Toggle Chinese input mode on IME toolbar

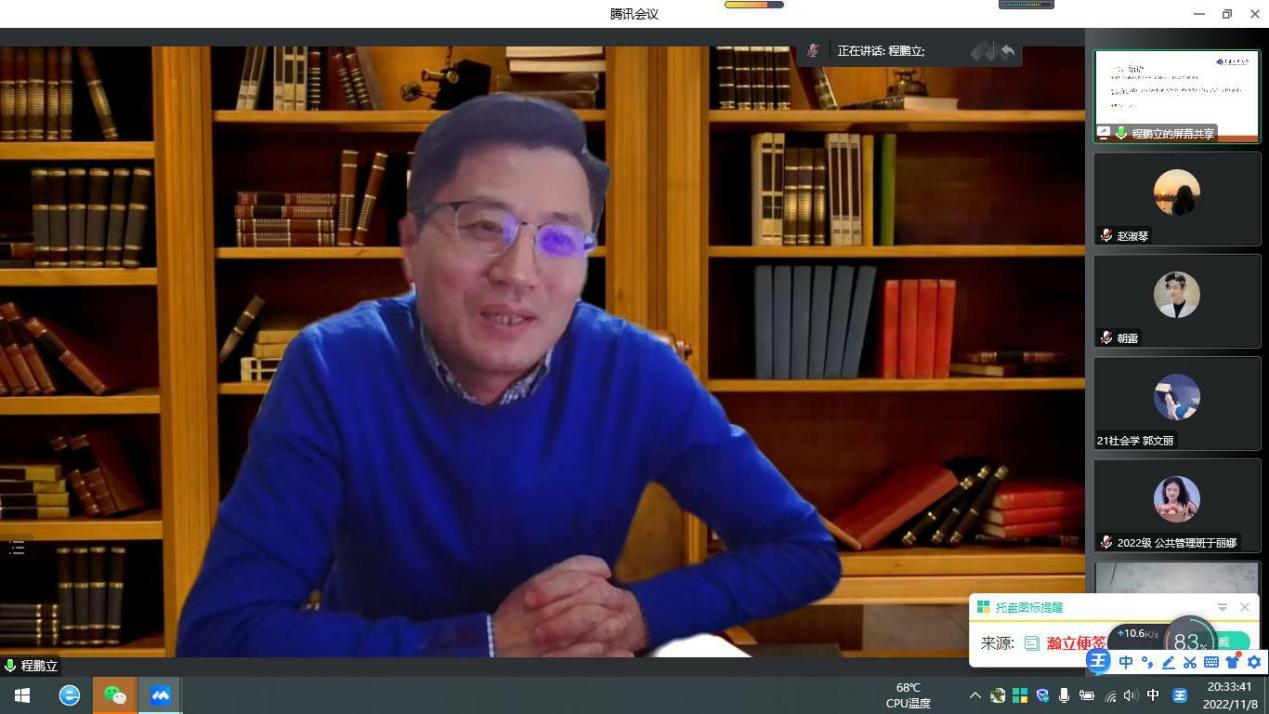pyautogui.click(x=1126, y=662)
